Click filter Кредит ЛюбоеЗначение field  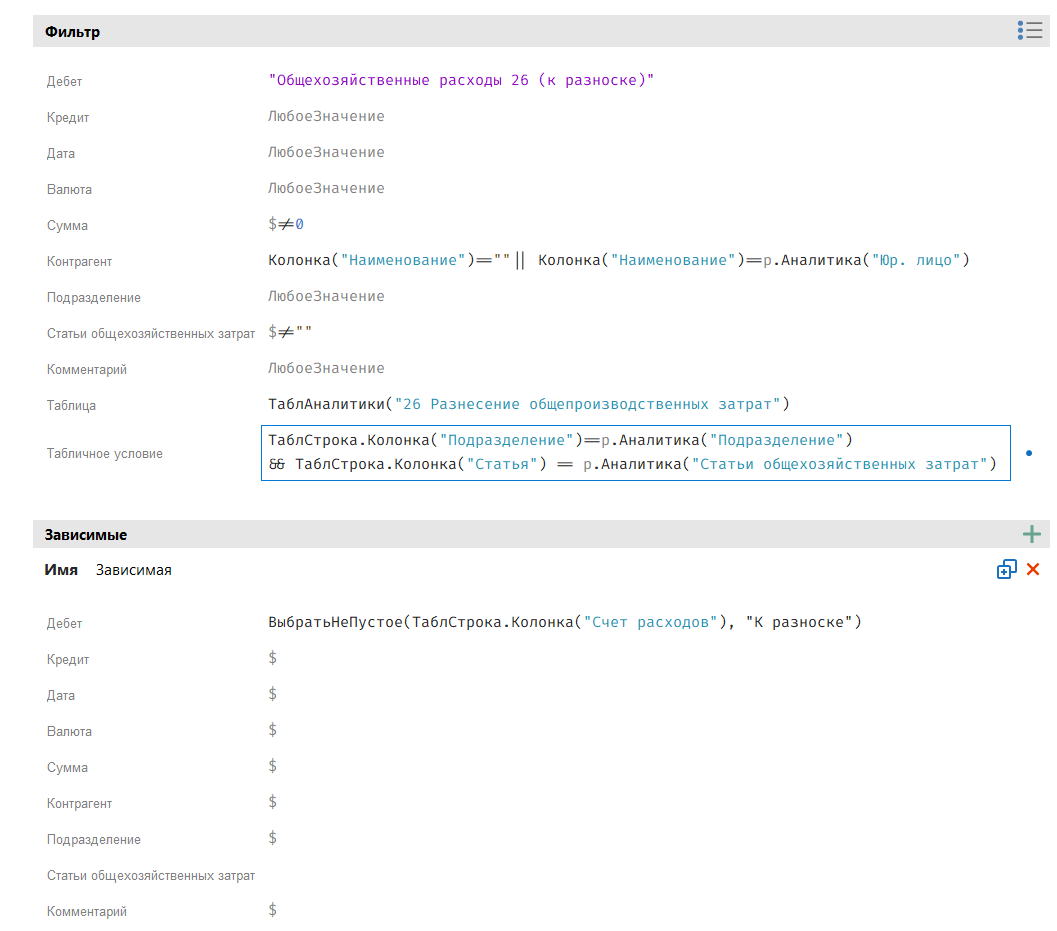point(326,117)
